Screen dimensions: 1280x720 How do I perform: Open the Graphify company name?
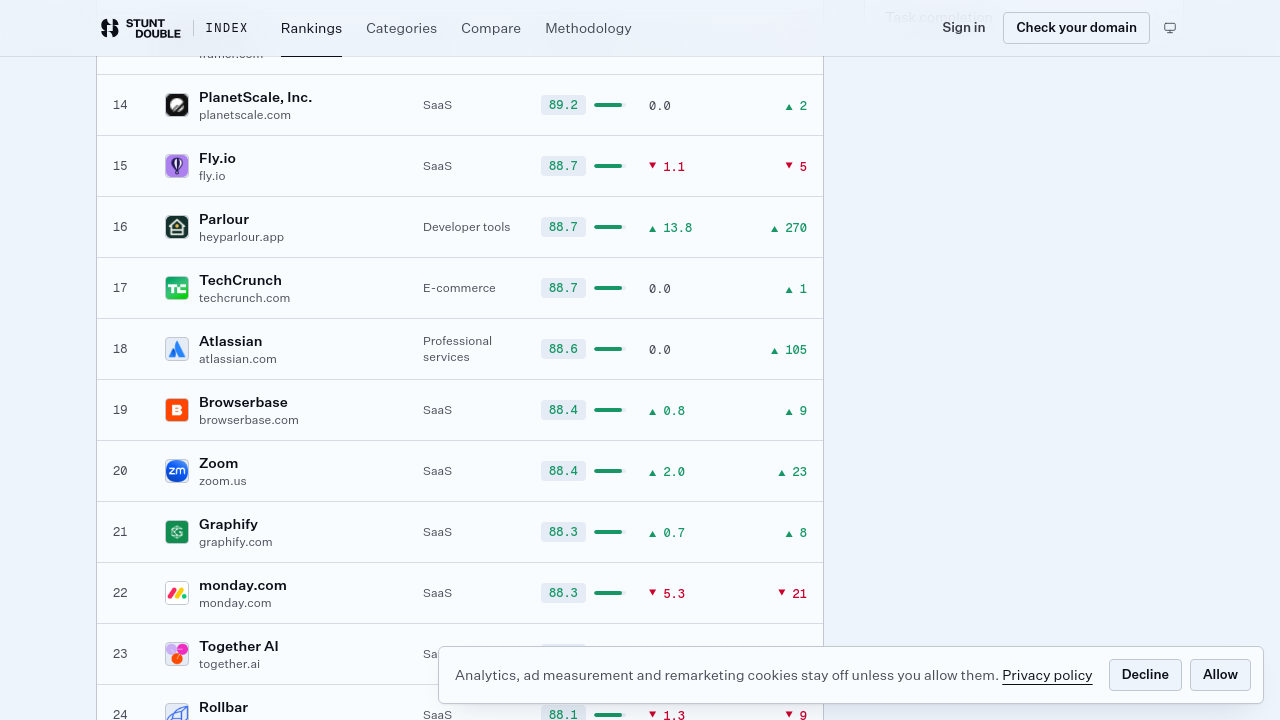228,524
